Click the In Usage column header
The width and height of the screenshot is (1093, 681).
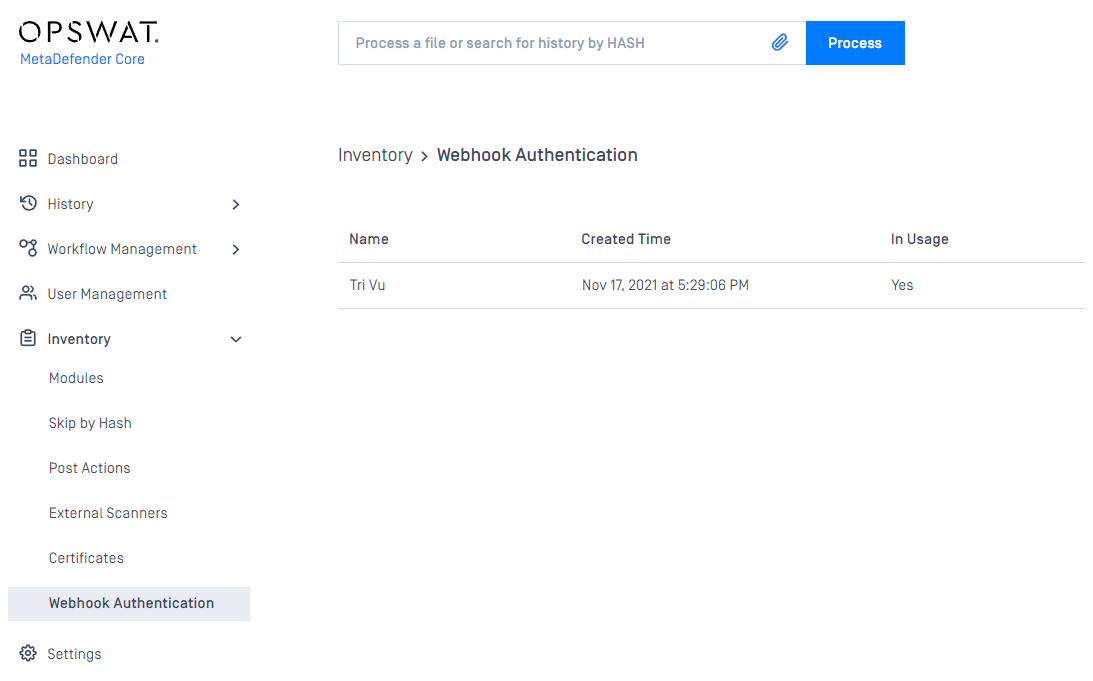tap(919, 239)
